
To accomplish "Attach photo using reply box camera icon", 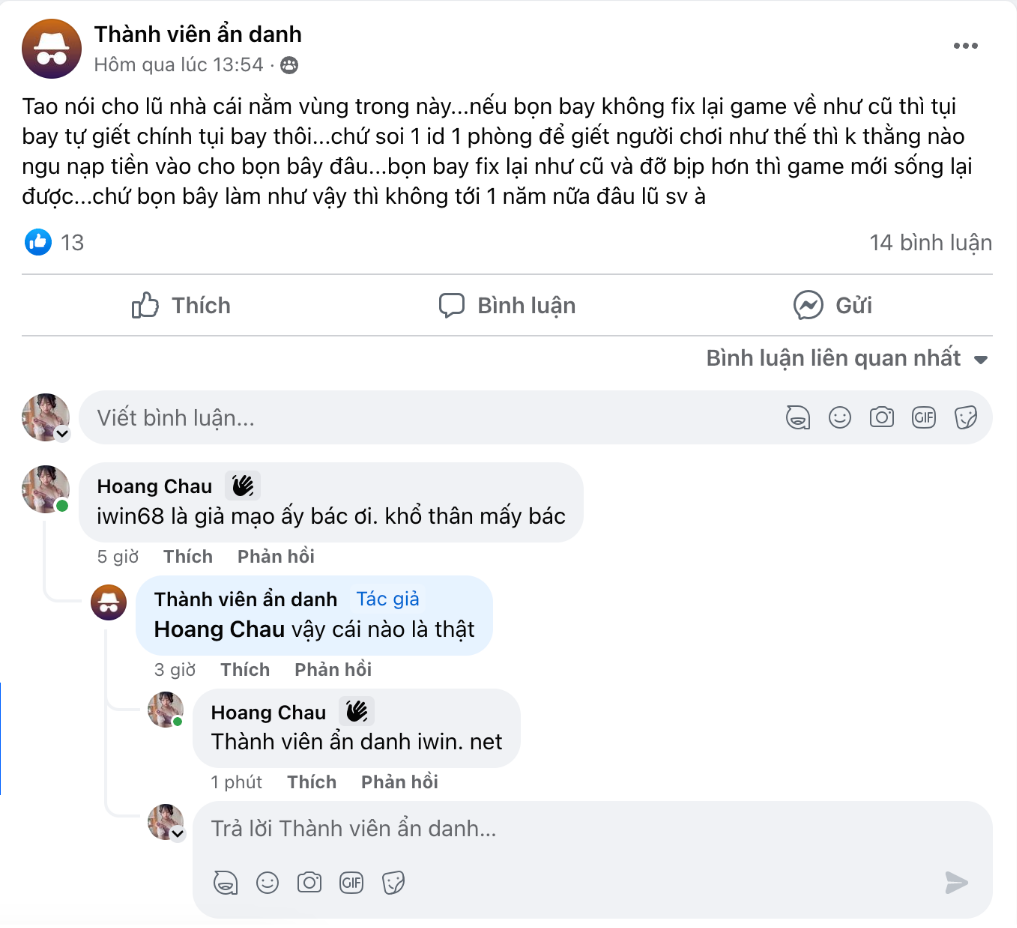I will tap(309, 882).
